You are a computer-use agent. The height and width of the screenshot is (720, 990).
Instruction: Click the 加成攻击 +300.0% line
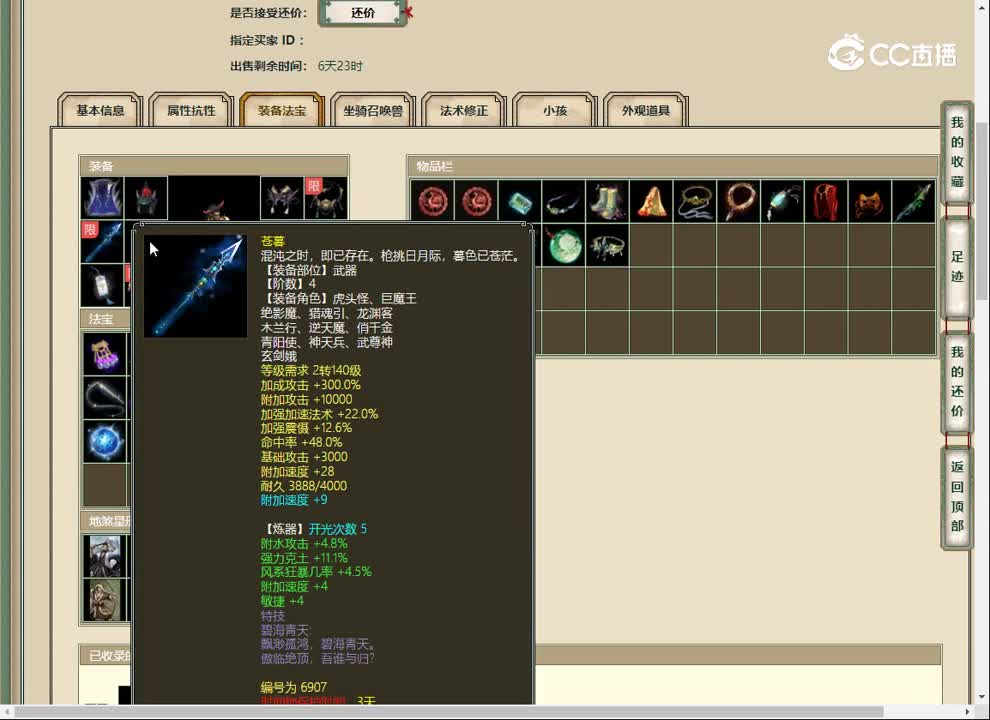[x=310, y=385]
